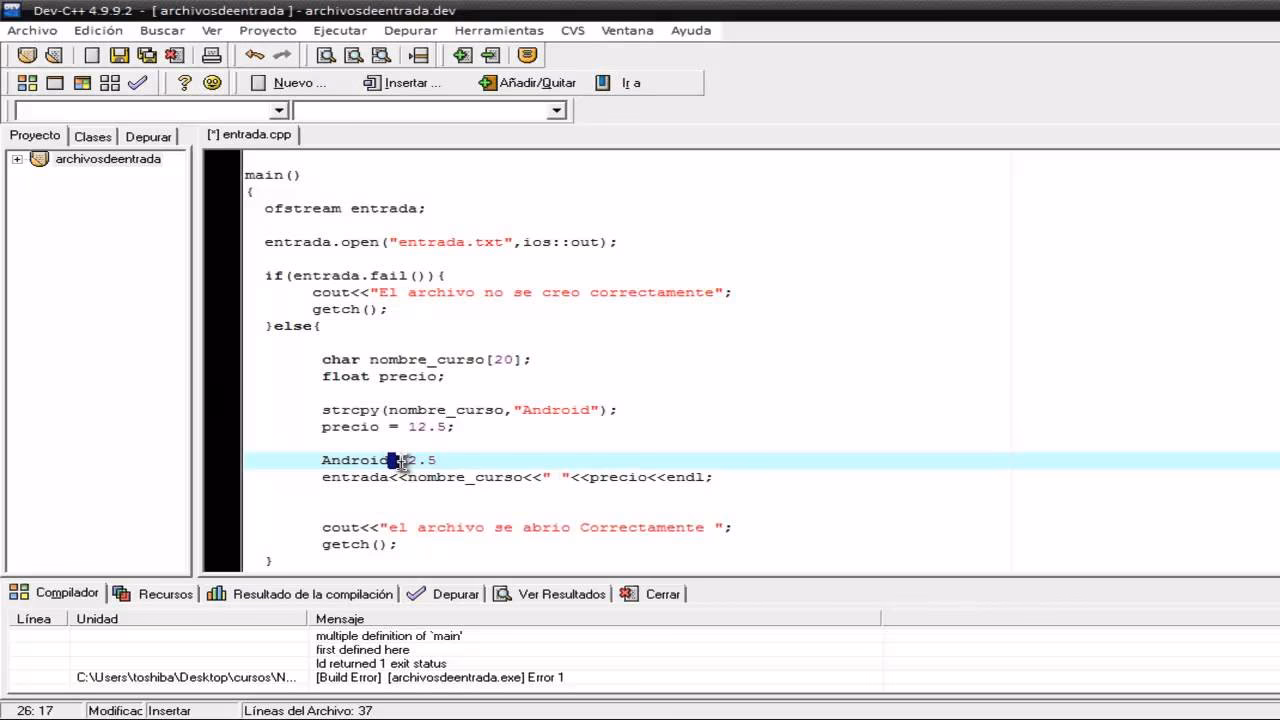The image size is (1280, 720).
Task: Open the Ventana menu
Action: click(x=628, y=31)
